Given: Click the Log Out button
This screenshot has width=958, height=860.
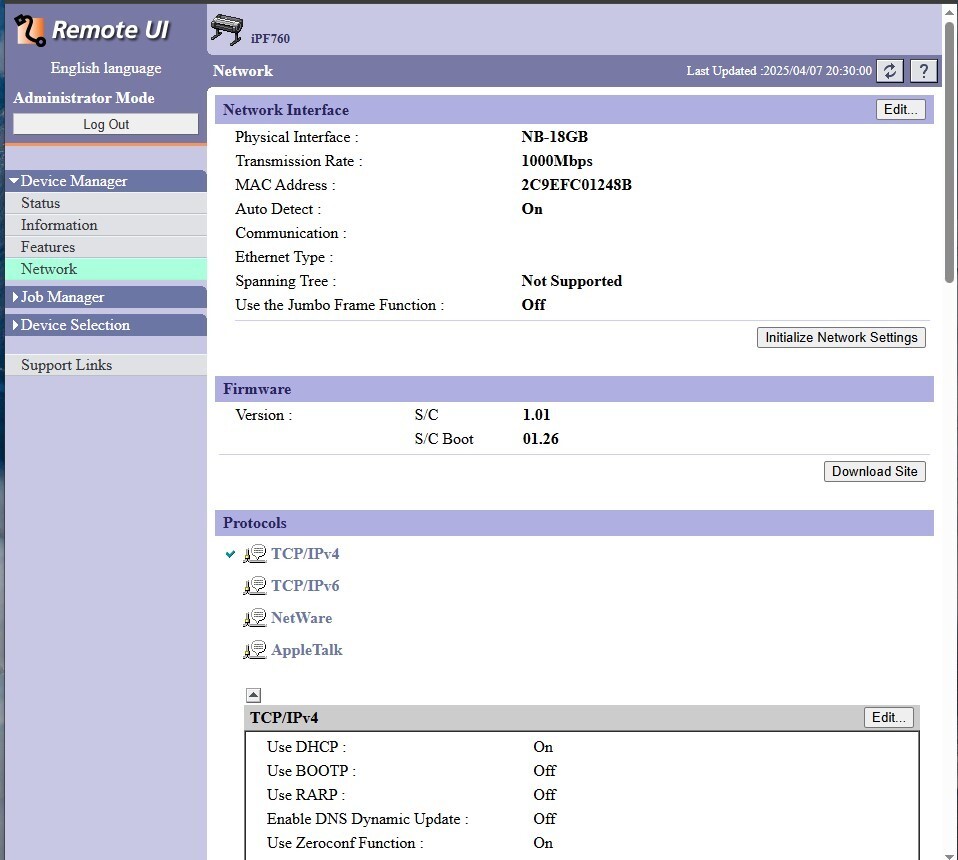Looking at the screenshot, I should 106,124.
